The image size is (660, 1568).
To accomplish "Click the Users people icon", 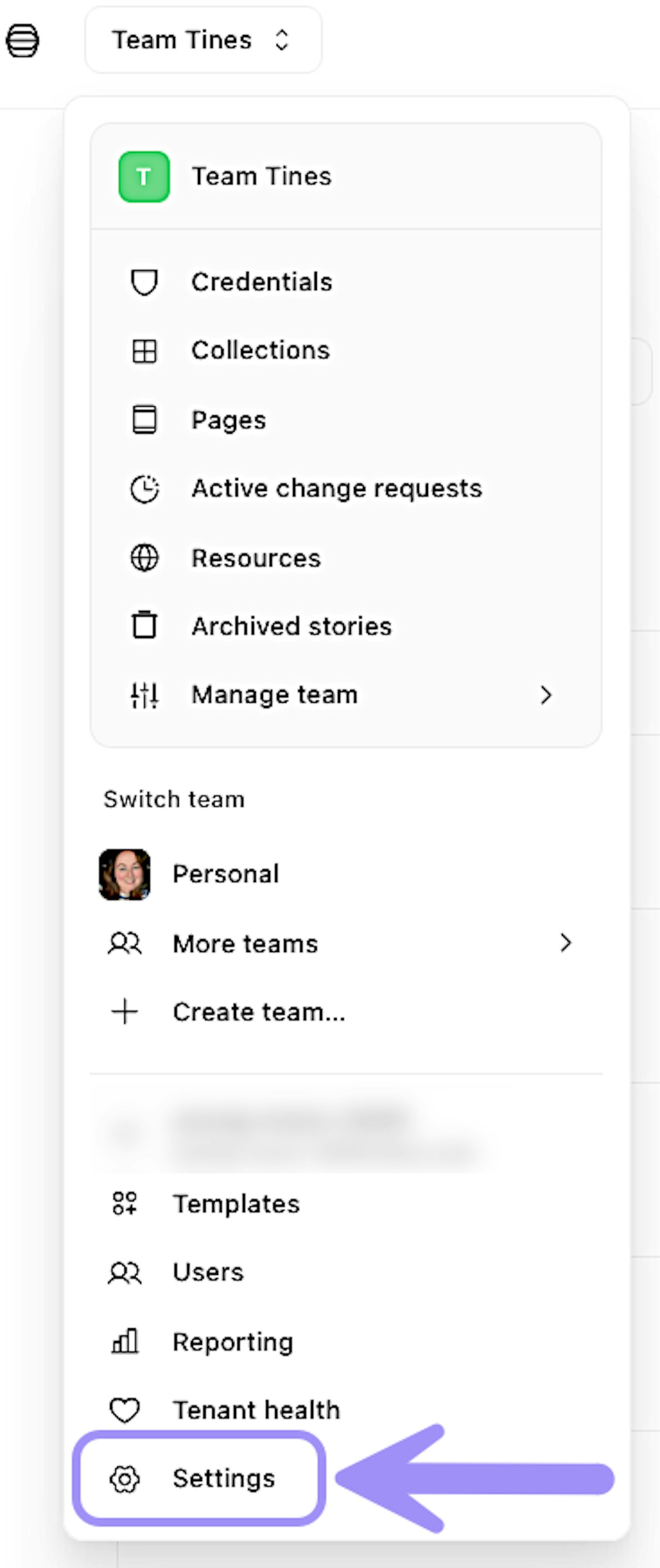I will tap(125, 1272).
